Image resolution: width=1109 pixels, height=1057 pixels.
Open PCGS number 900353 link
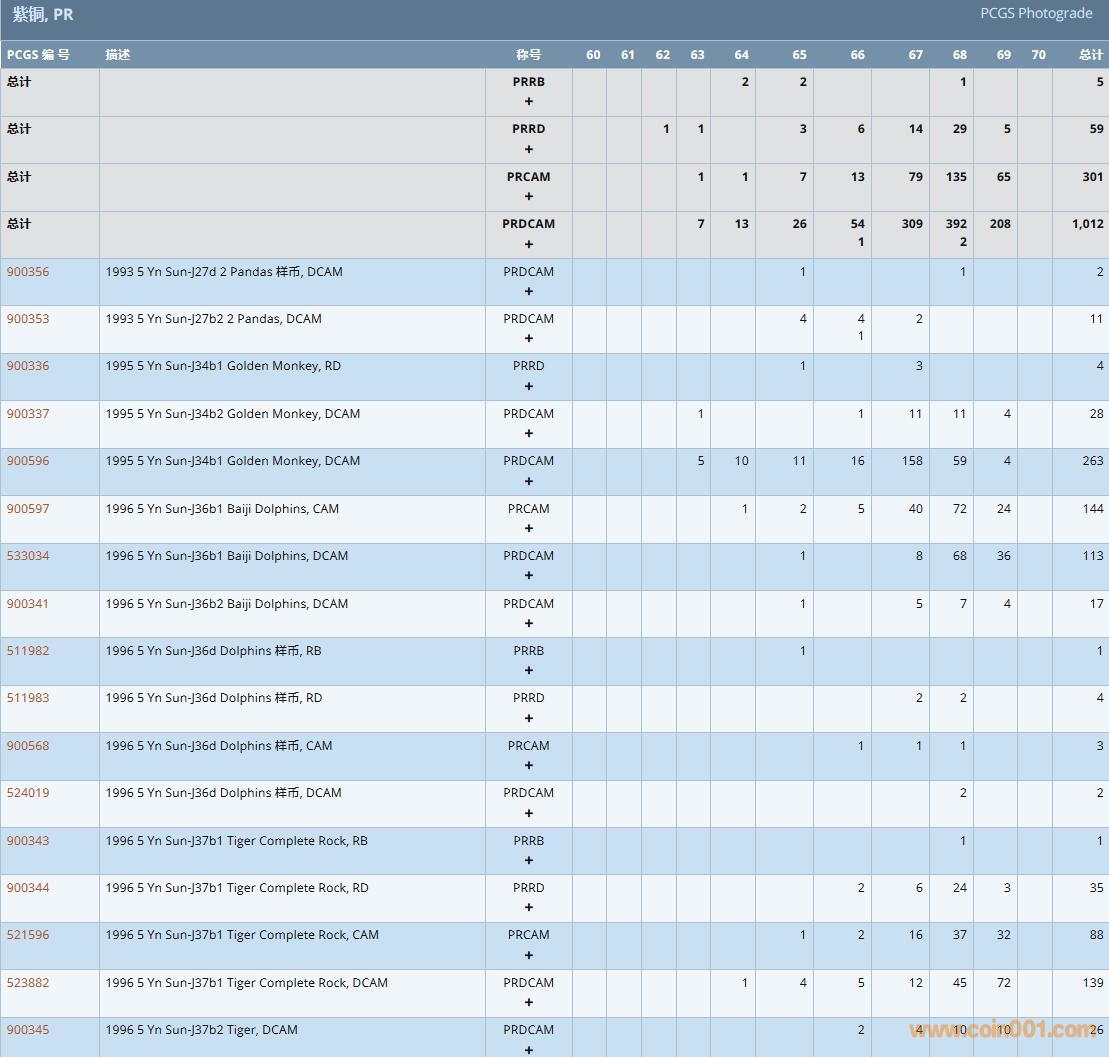(x=28, y=319)
